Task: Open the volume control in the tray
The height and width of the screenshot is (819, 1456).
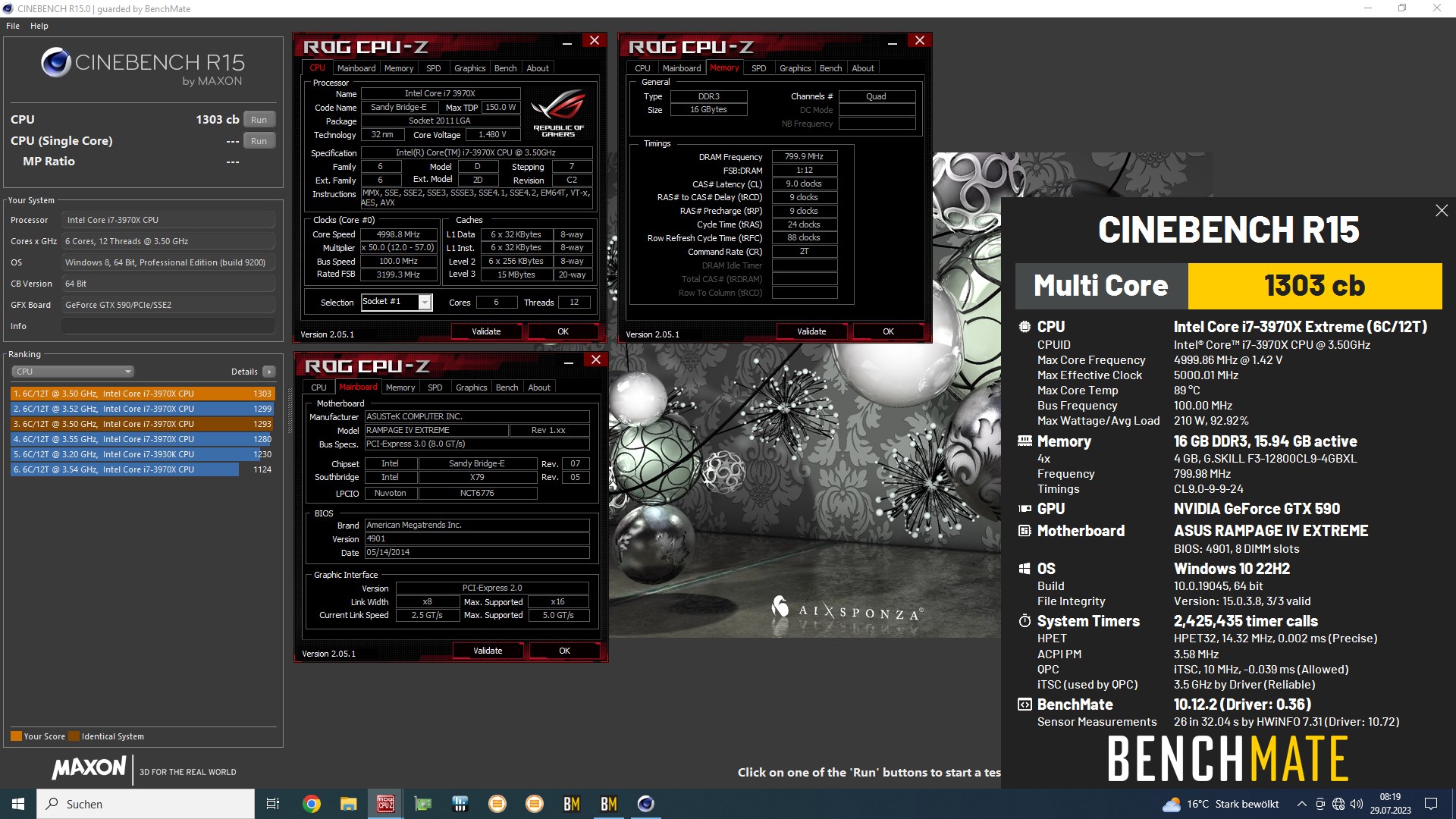Action: coord(1357,804)
